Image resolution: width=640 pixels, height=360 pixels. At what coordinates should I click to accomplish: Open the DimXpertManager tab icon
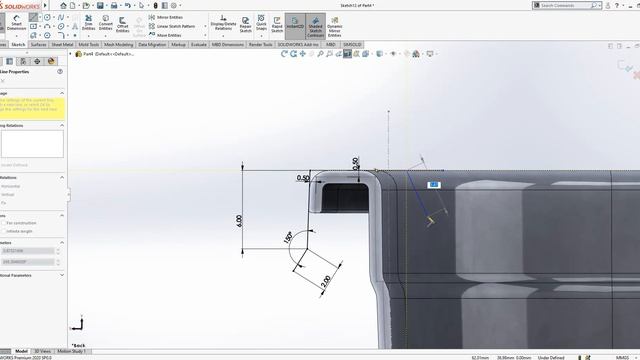pyautogui.click(x=37, y=61)
